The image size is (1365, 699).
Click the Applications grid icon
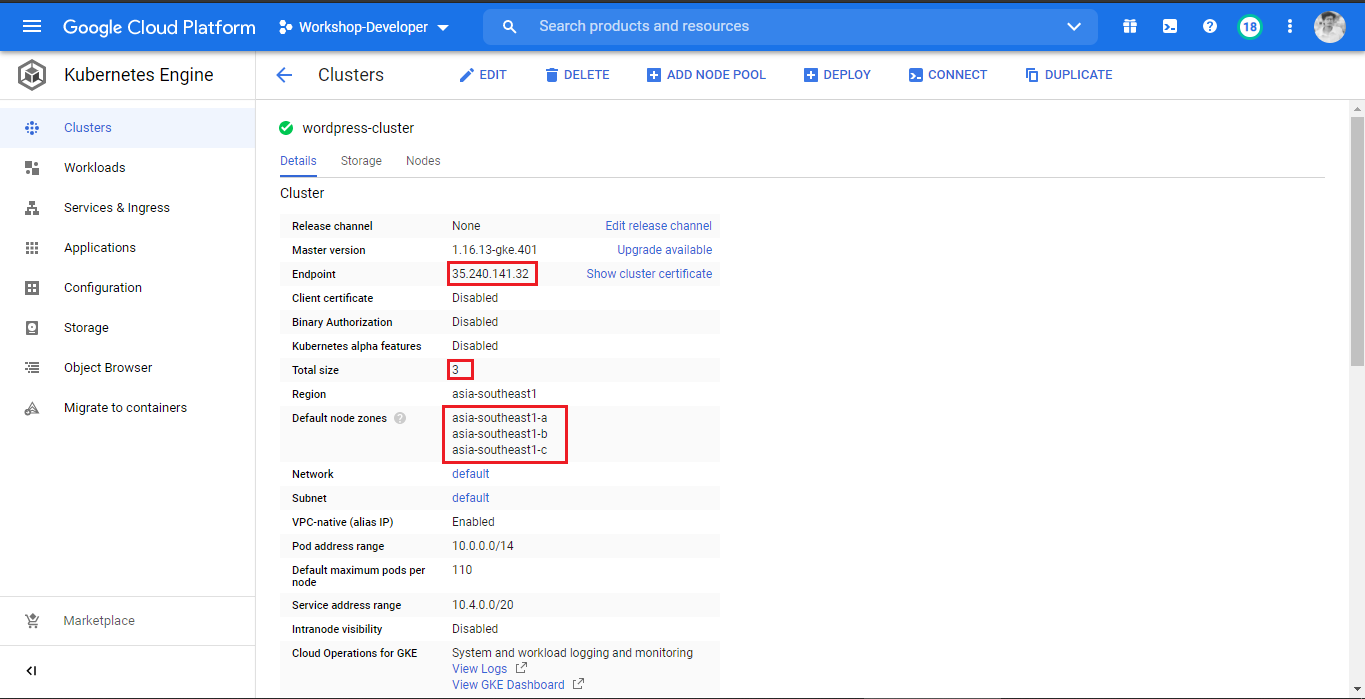[x=32, y=248]
